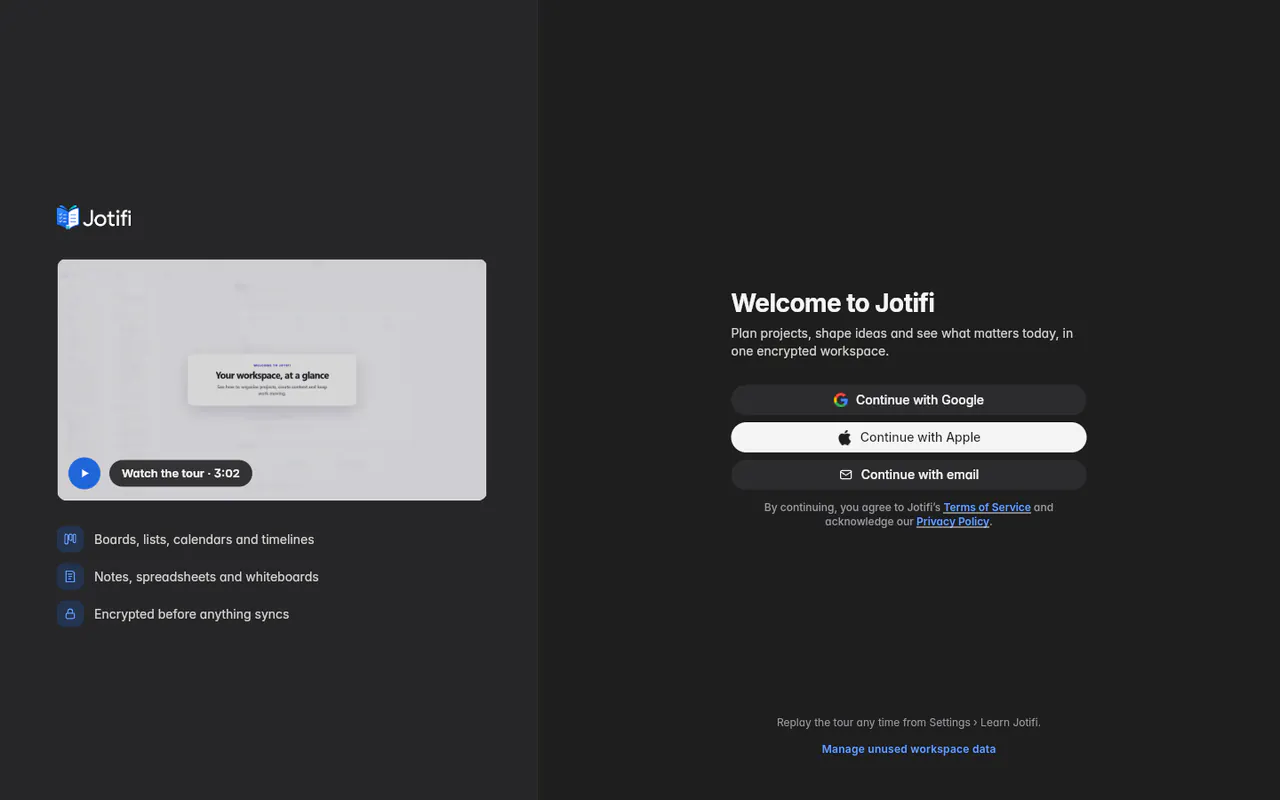Click the lock icon beside "Encrypted before anything syncs"
The width and height of the screenshot is (1280, 800).
(70, 614)
